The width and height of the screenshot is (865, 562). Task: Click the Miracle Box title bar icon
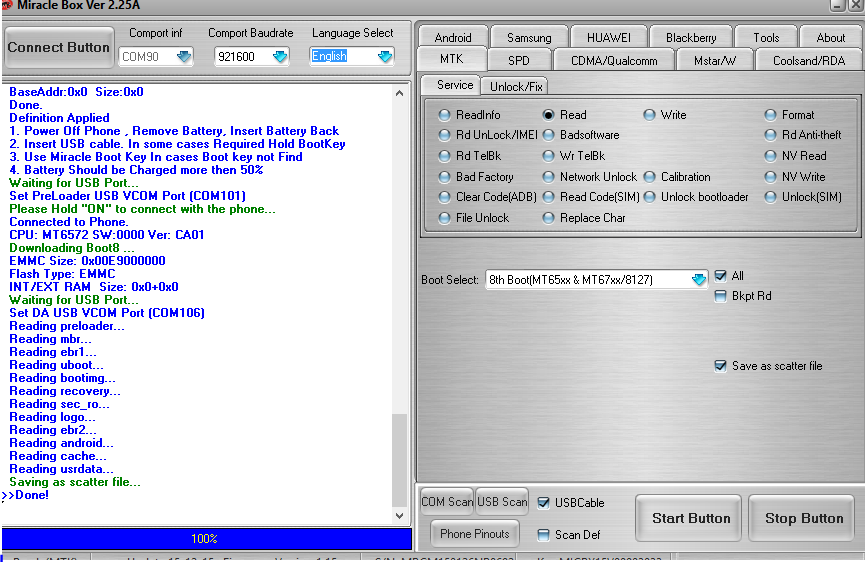coord(6,4)
